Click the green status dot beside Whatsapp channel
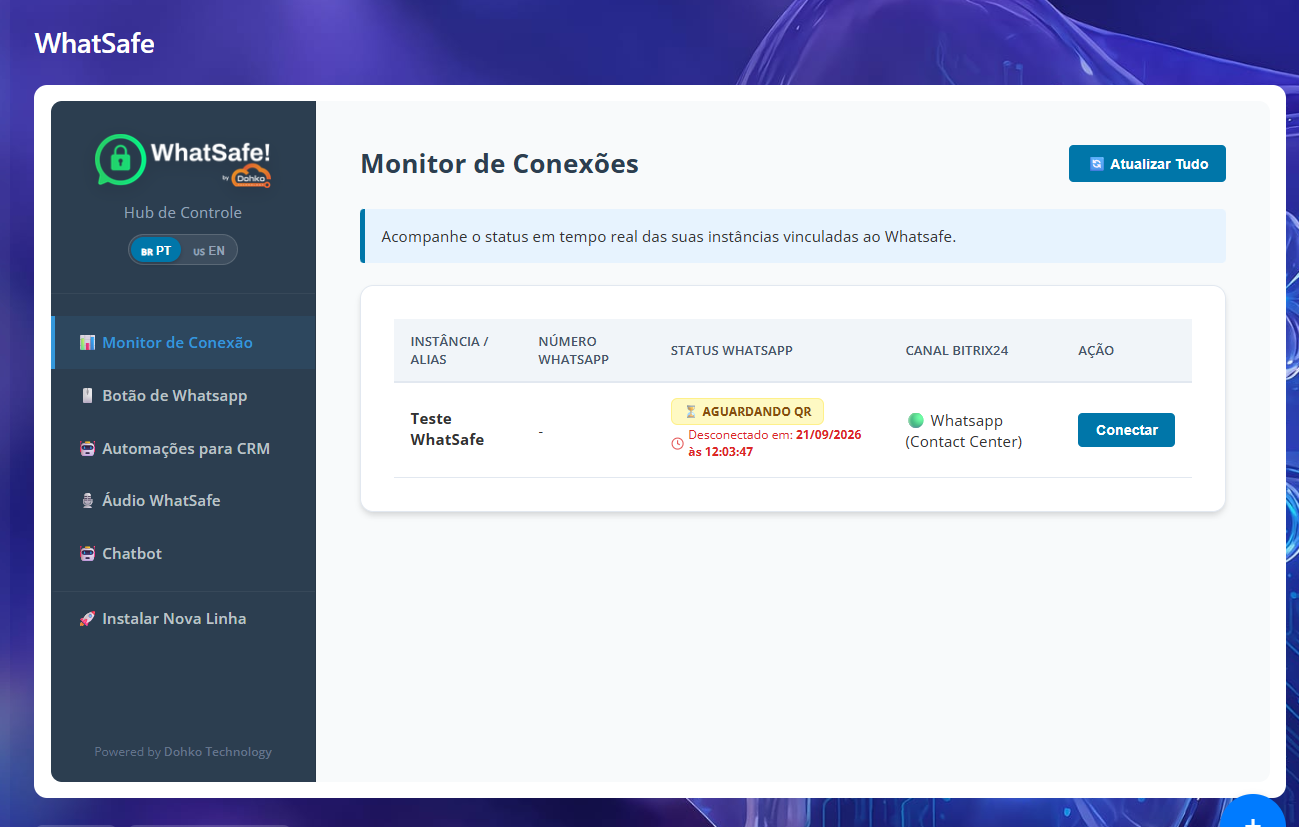 pos(915,421)
